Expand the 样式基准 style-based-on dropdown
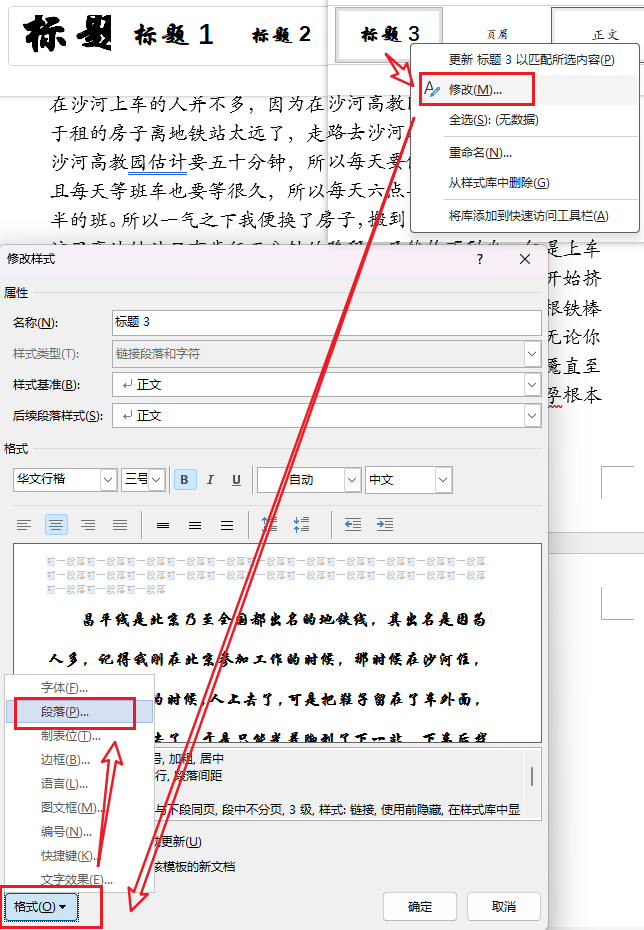This screenshot has height=930, width=644. pyautogui.click(x=532, y=384)
